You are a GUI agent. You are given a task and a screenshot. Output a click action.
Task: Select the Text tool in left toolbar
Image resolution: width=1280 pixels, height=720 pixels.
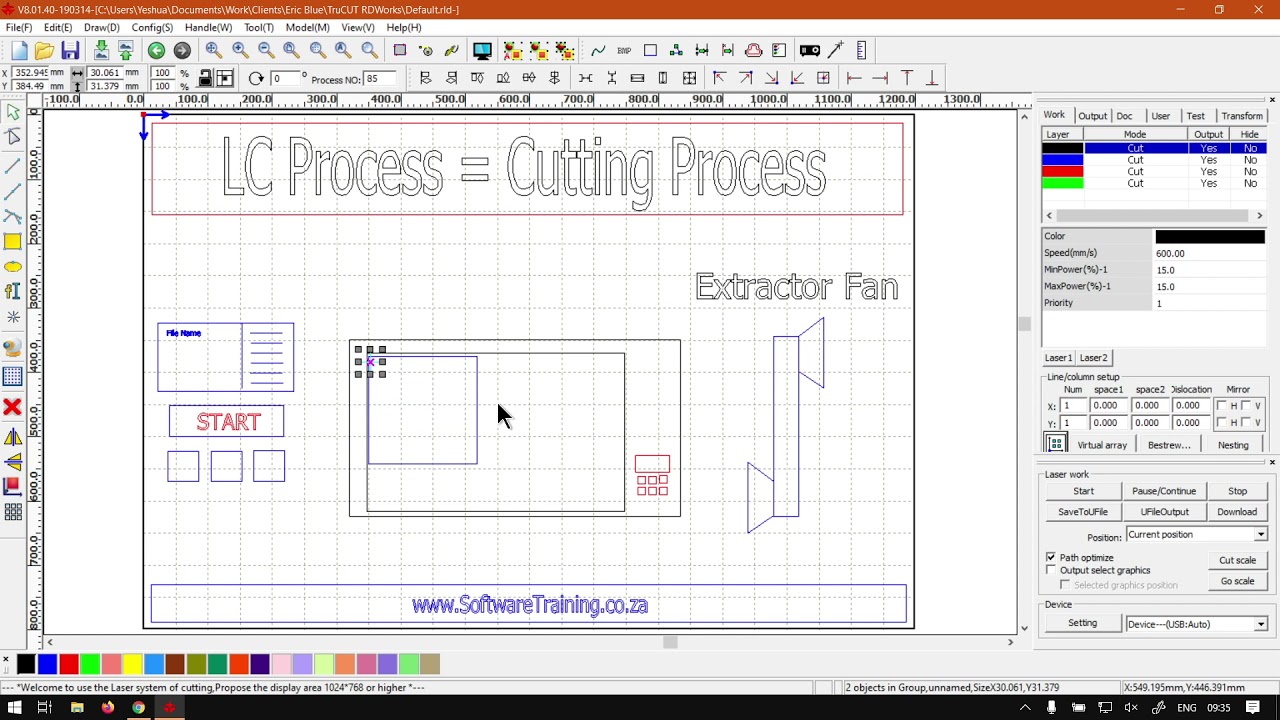click(x=12, y=291)
